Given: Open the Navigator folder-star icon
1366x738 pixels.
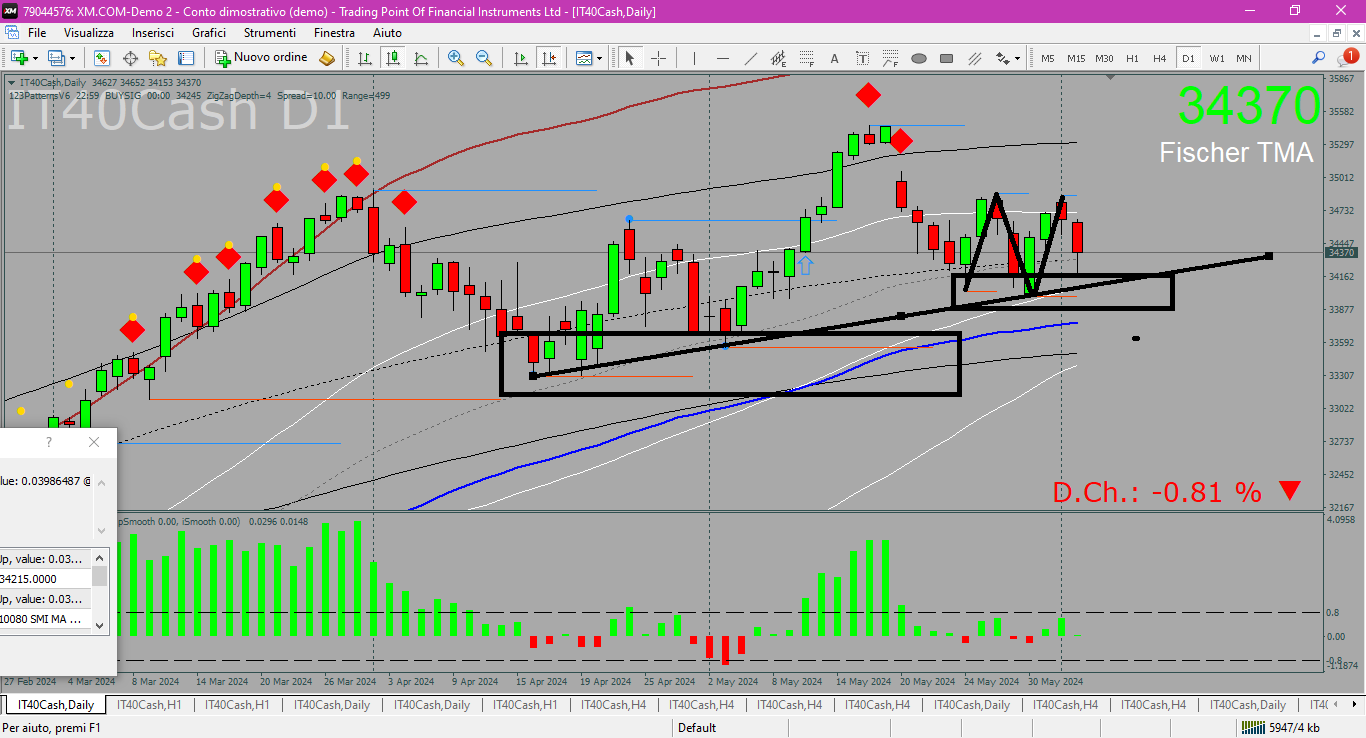Looking at the screenshot, I should (158, 58).
